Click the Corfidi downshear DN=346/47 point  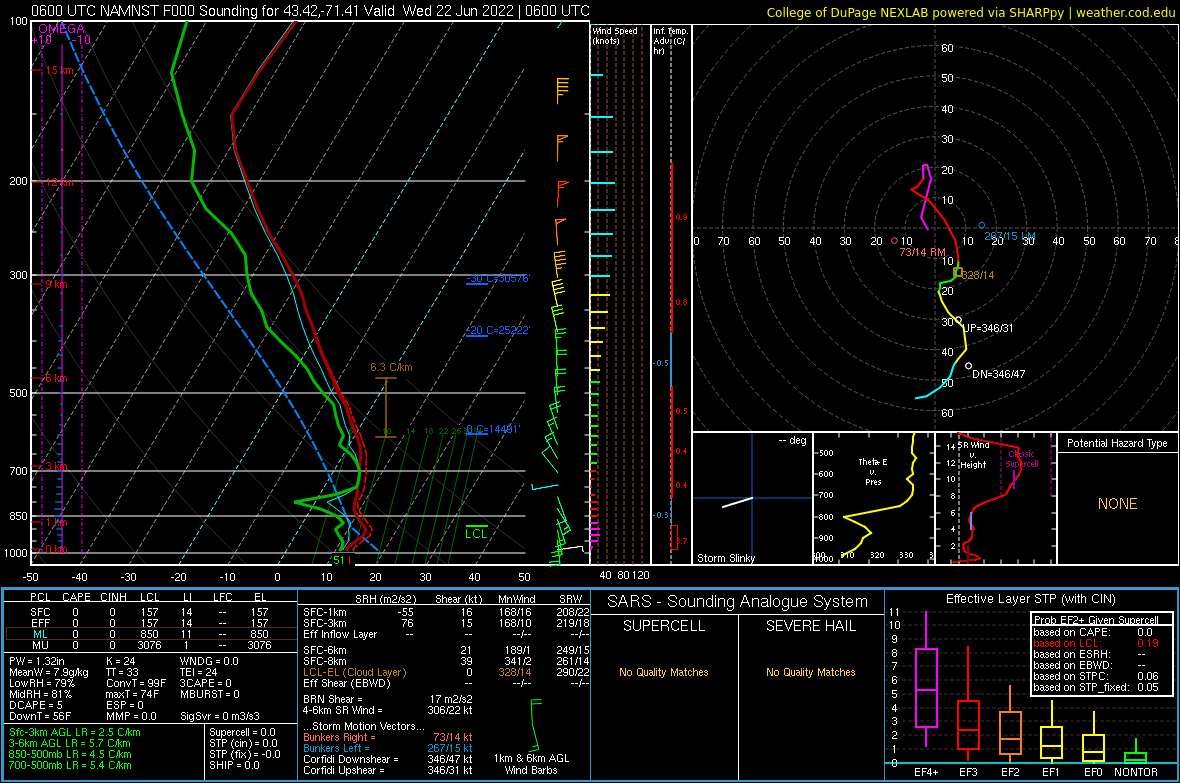[969, 366]
